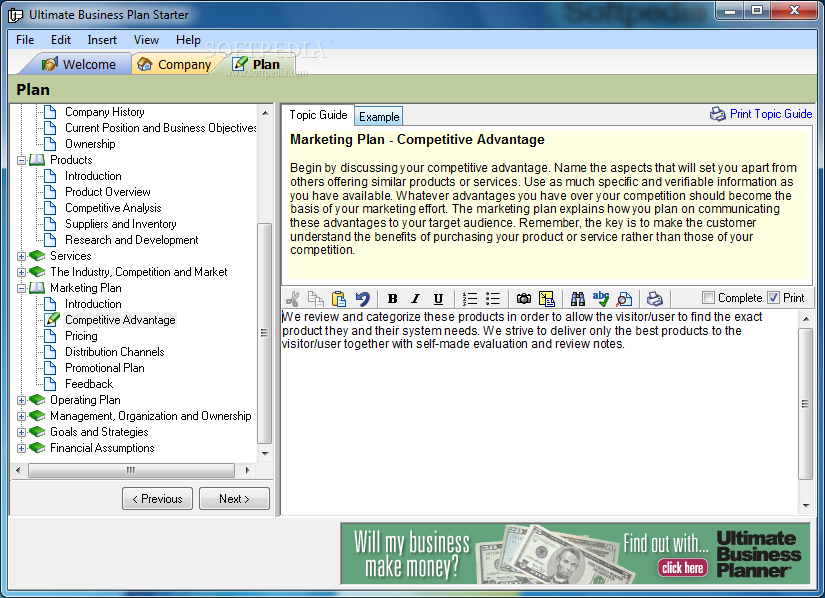Click 'click here' in the ad banner

682,567
